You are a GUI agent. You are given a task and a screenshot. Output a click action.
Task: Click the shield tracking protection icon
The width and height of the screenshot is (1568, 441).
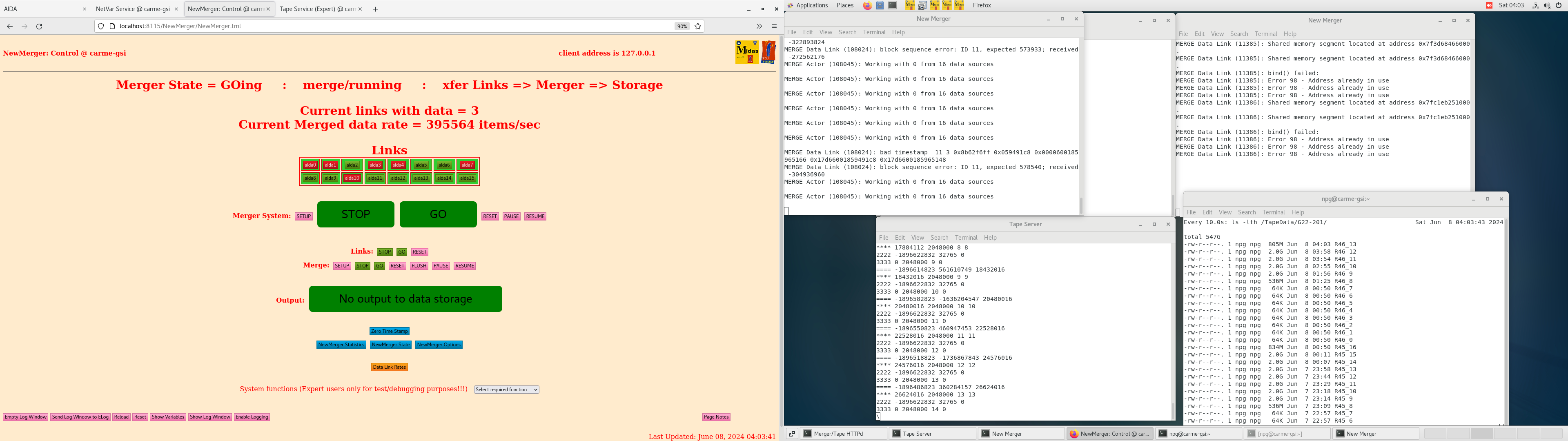pos(101,26)
